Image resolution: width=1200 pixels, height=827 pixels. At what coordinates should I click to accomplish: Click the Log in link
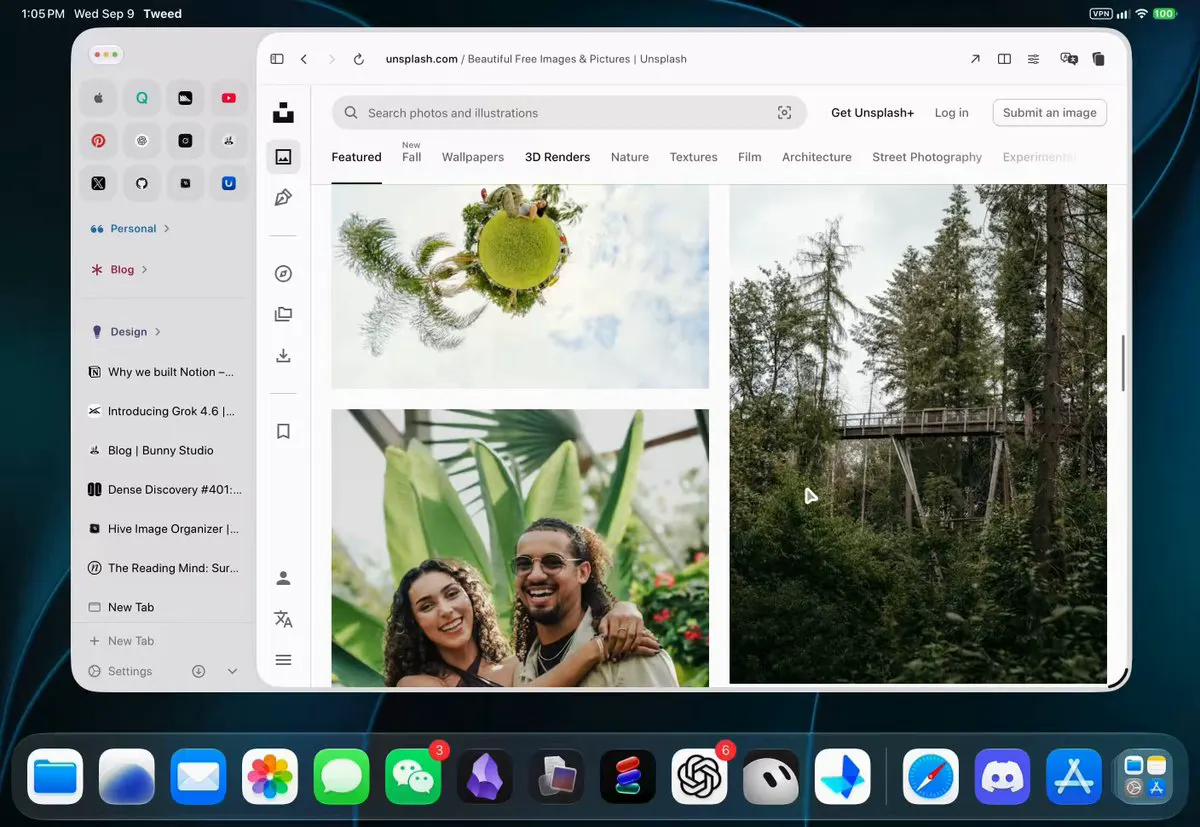click(951, 113)
